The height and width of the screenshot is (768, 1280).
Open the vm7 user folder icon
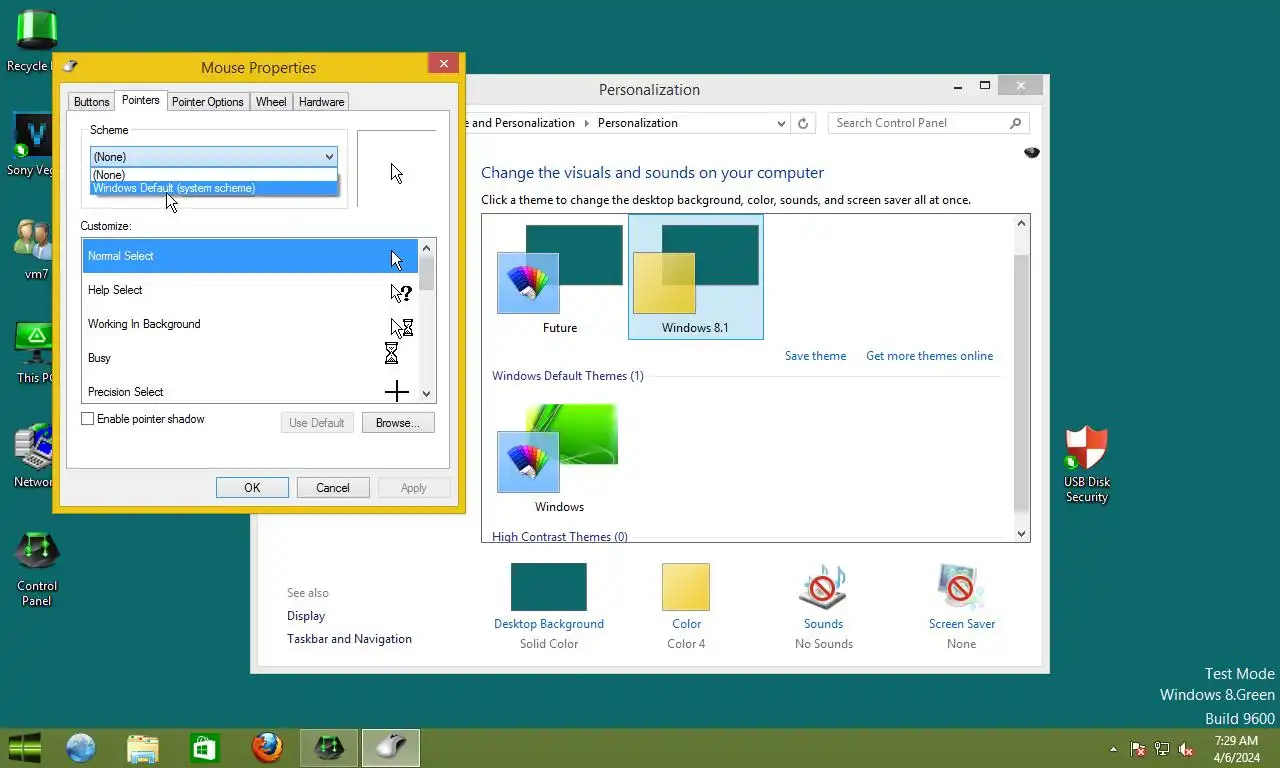(x=34, y=250)
